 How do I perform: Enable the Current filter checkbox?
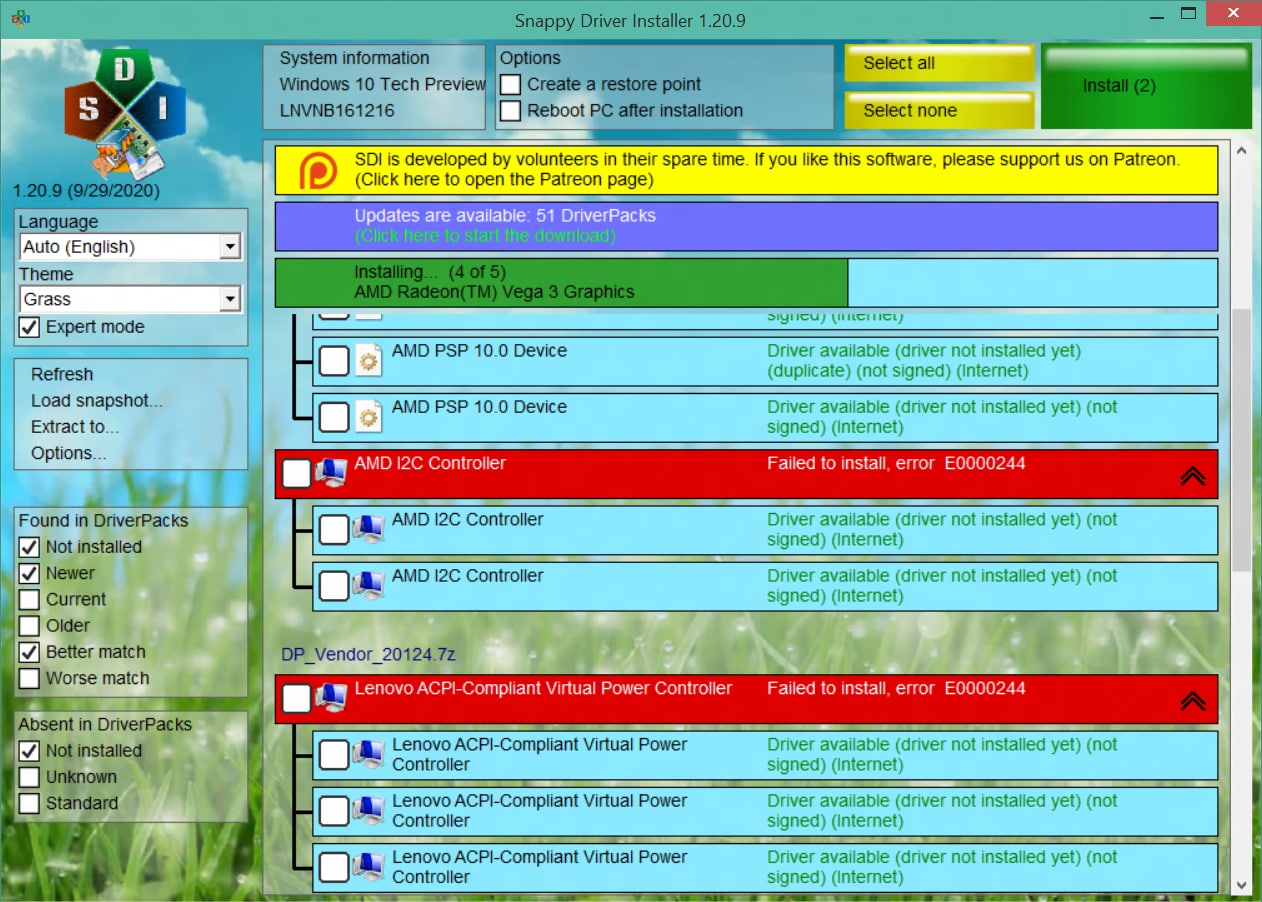click(x=30, y=599)
